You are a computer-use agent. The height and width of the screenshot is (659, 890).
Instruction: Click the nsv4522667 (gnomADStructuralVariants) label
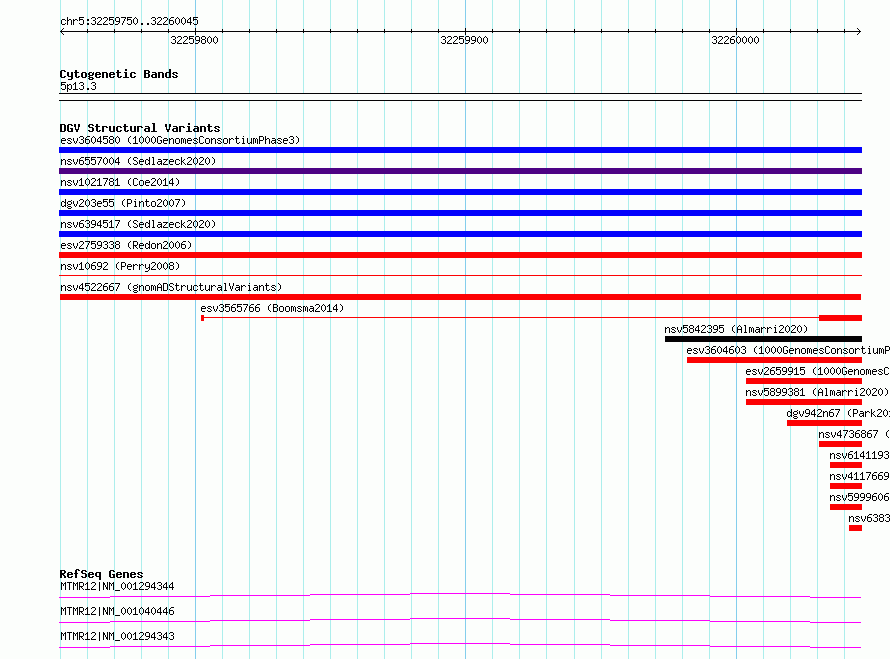pyautogui.click(x=171, y=287)
